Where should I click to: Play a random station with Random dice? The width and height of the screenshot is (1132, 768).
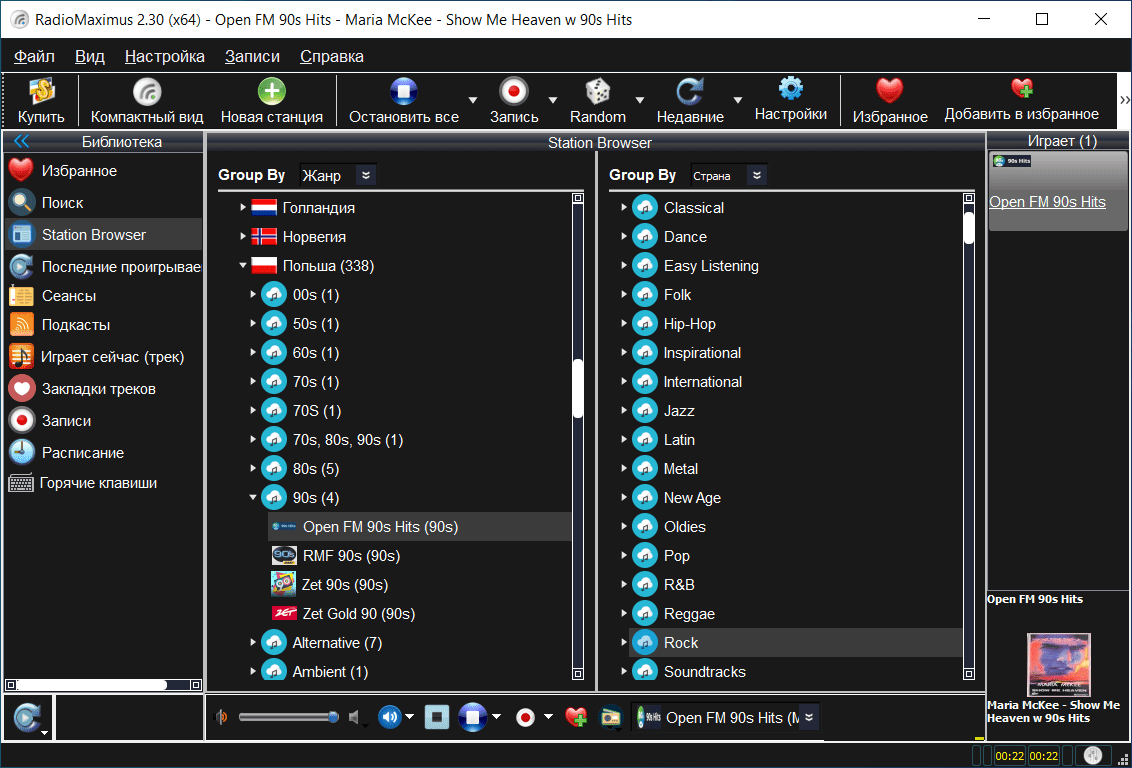pos(598,92)
